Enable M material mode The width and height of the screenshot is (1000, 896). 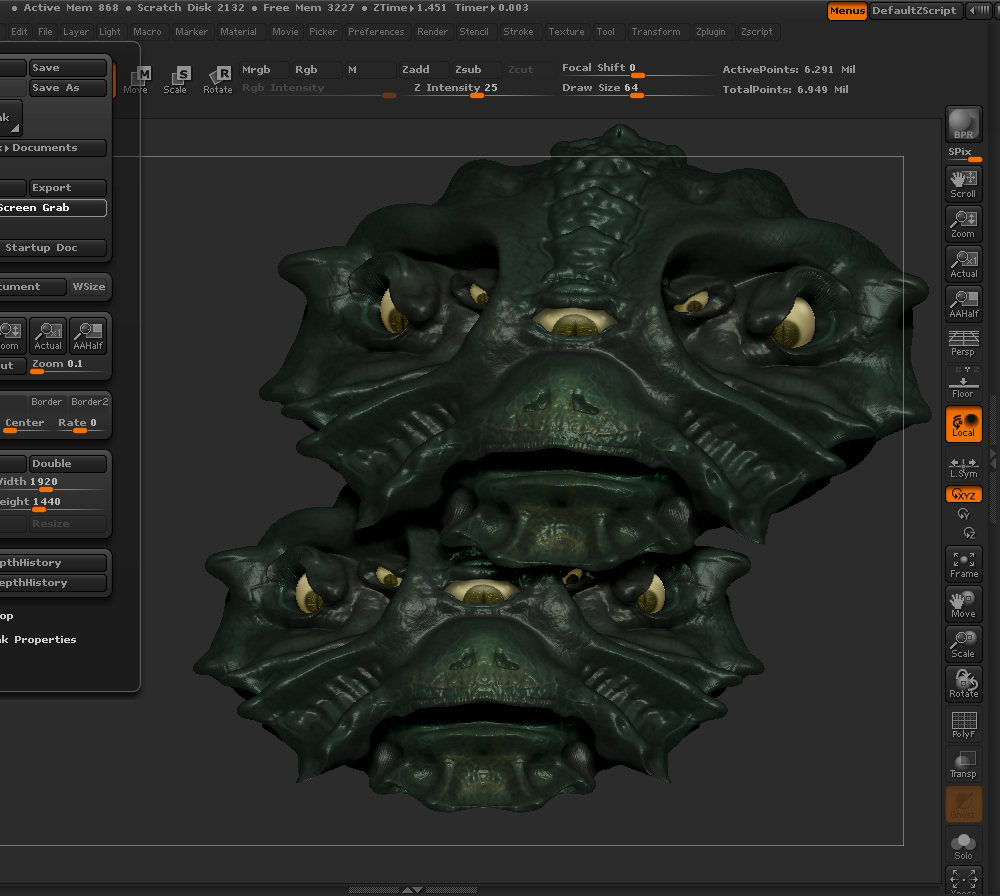[x=369, y=70]
